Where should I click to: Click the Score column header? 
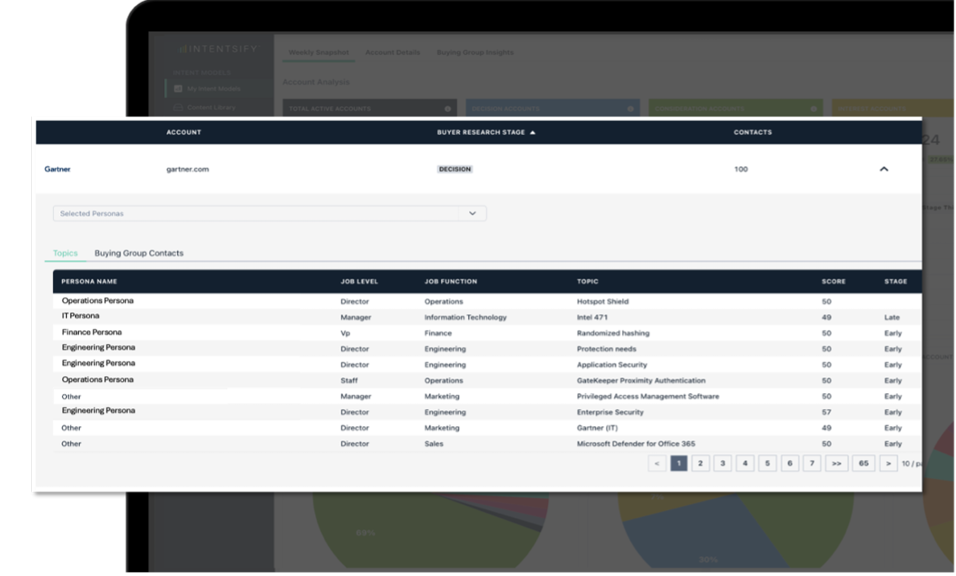click(x=833, y=282)
